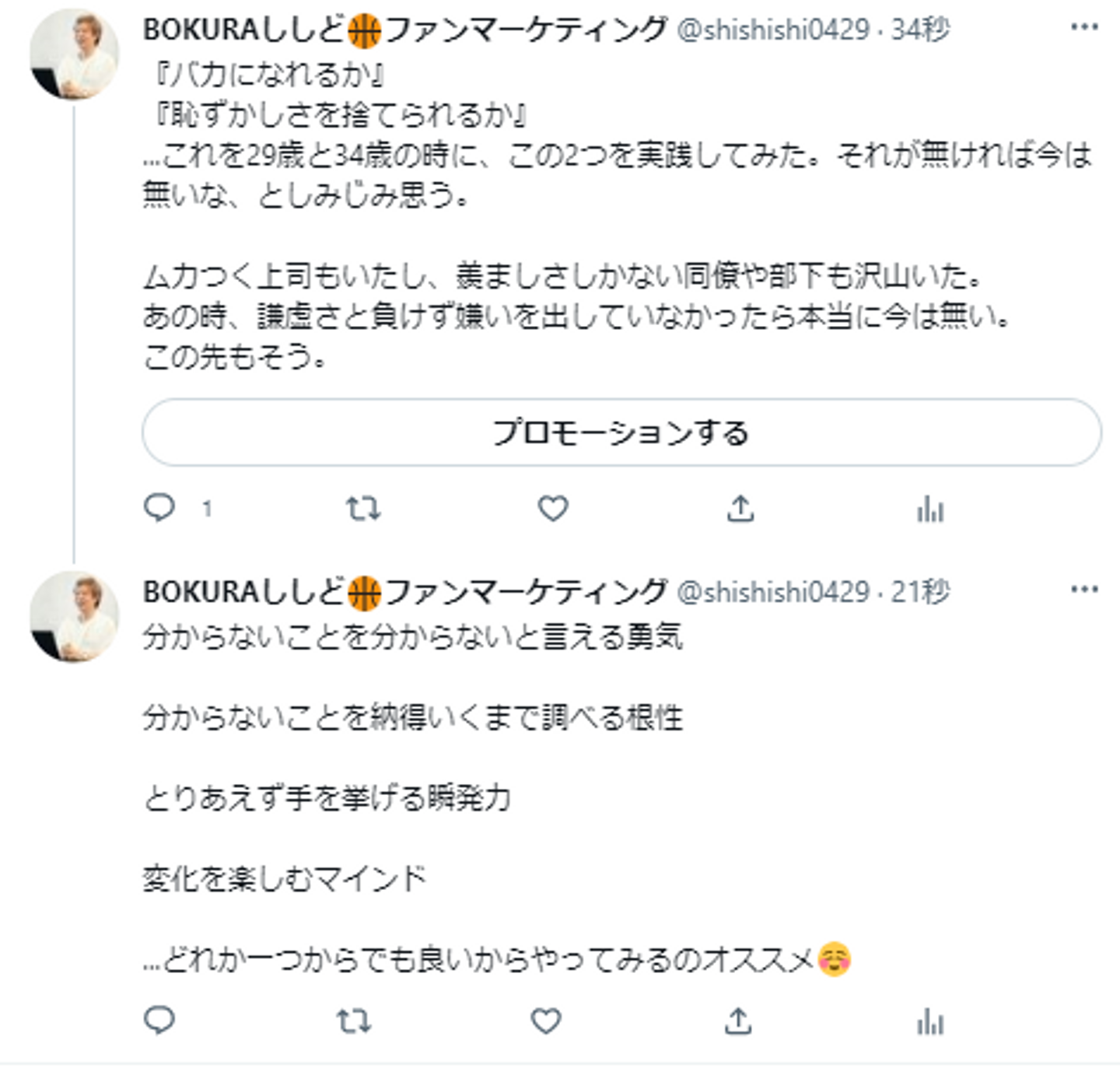Retweet the first tweet

click(x=362, y=509)
